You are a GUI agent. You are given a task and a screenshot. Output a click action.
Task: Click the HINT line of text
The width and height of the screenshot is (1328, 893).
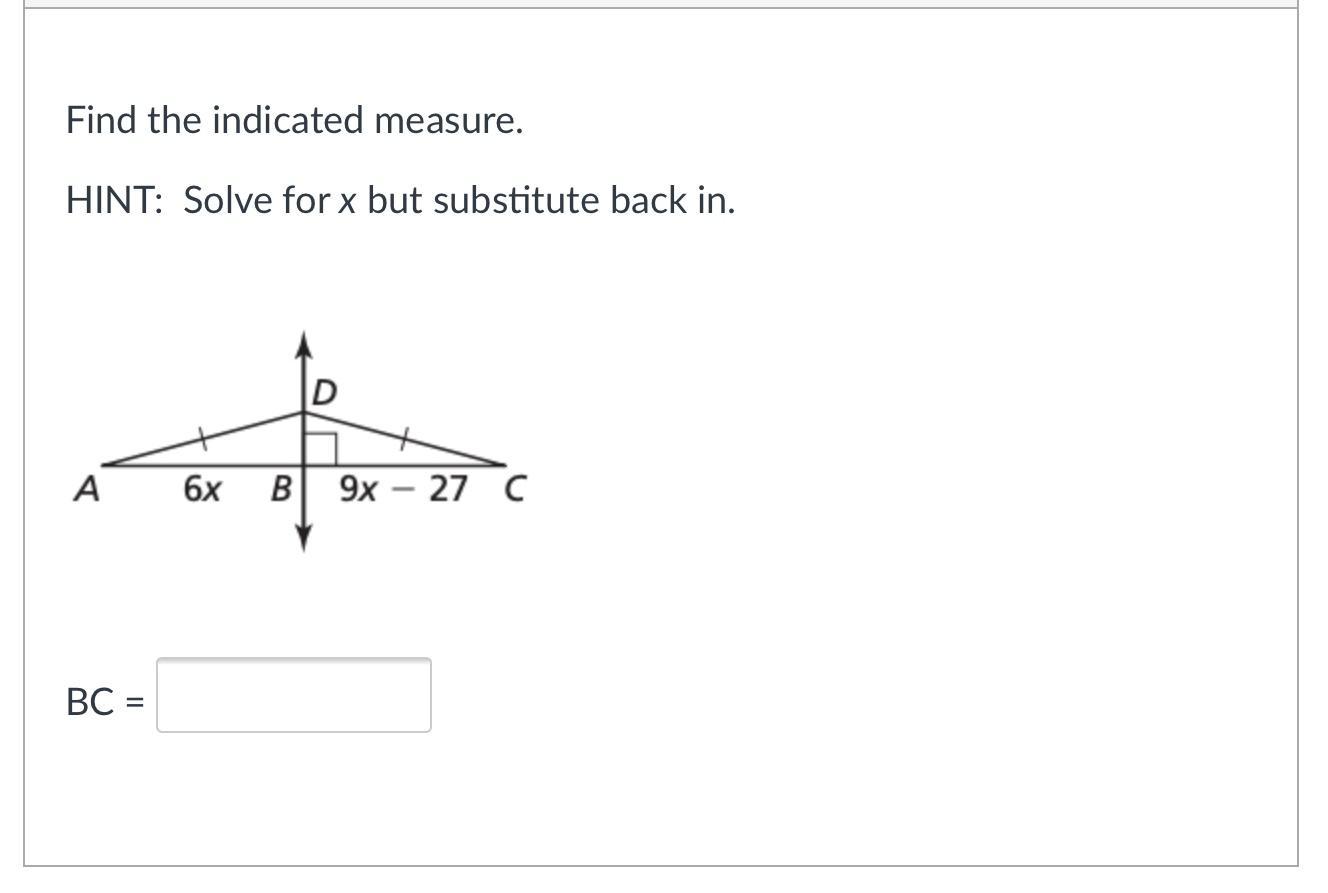[x=400, y=200]
